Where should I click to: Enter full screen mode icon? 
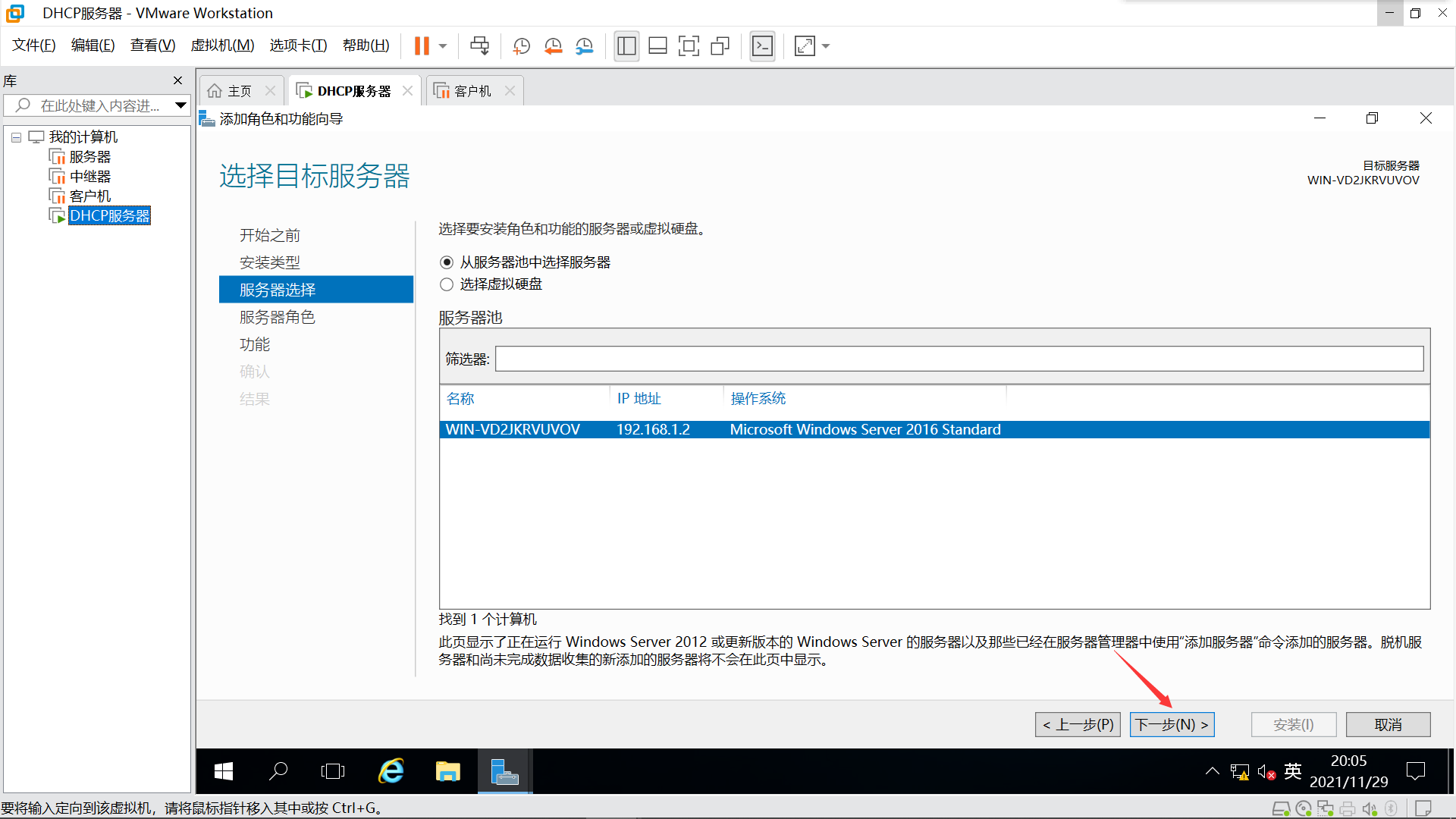click(689, 46)
